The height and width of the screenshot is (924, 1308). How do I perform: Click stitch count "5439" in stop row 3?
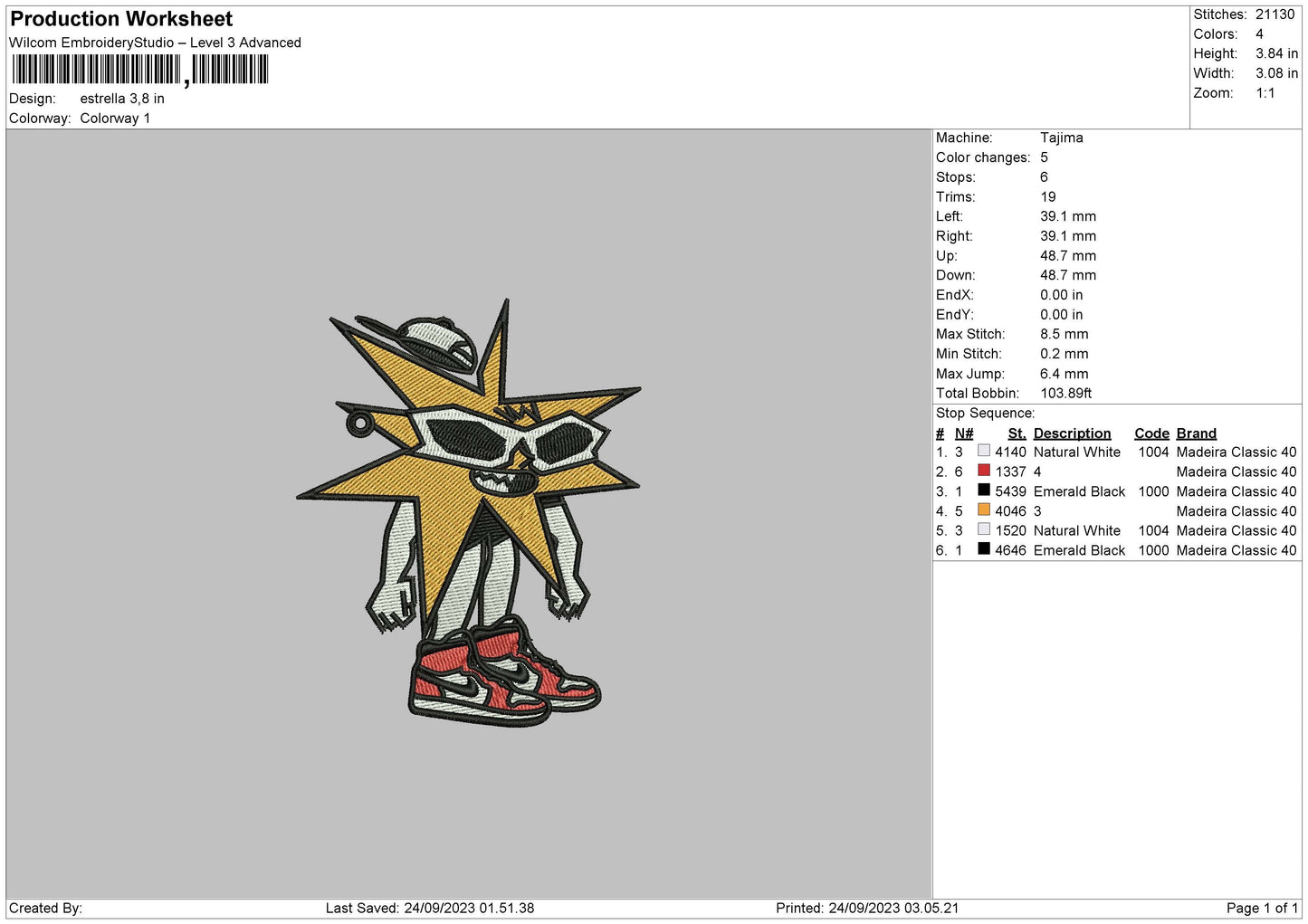click(1010, 492)
